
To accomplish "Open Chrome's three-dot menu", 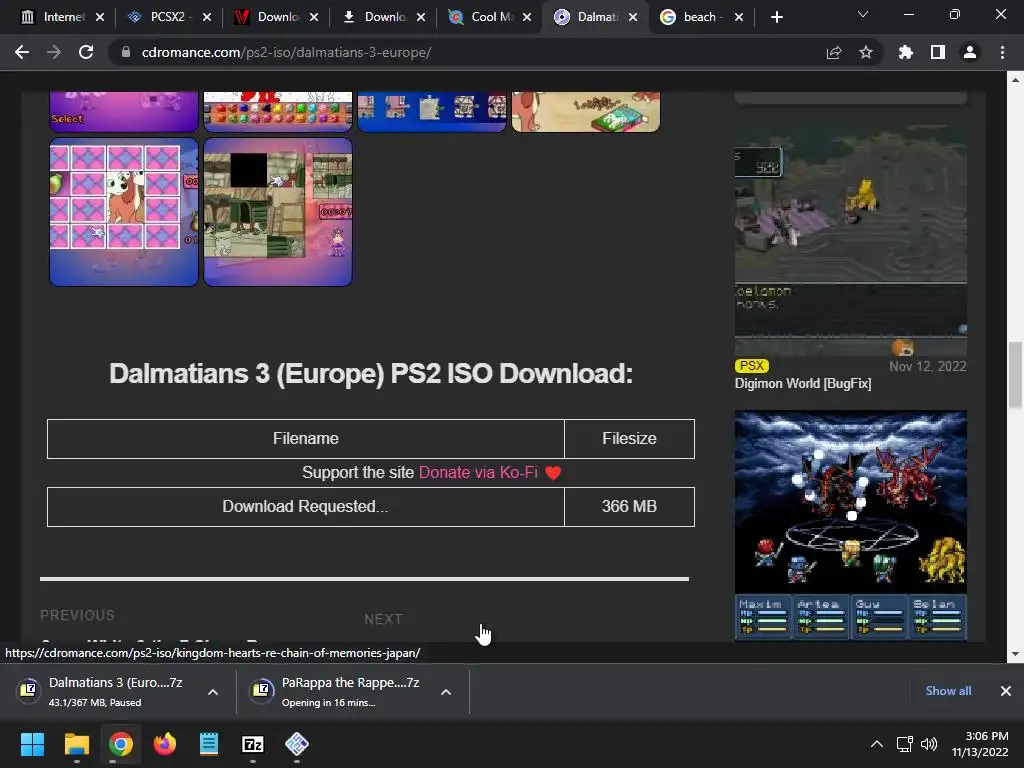I will point(1002,52).
